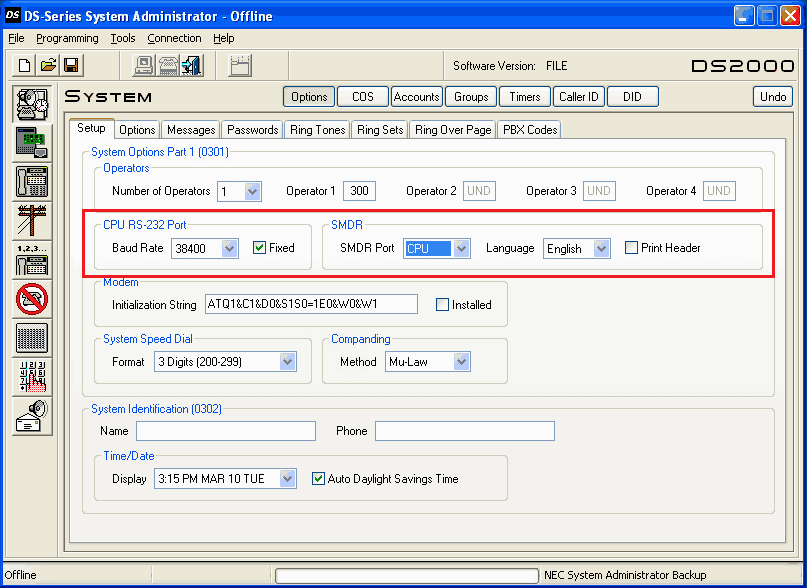Click the disconnect exit door icon
This screenshot has height=588, width=807.
(x=192, y=65)
